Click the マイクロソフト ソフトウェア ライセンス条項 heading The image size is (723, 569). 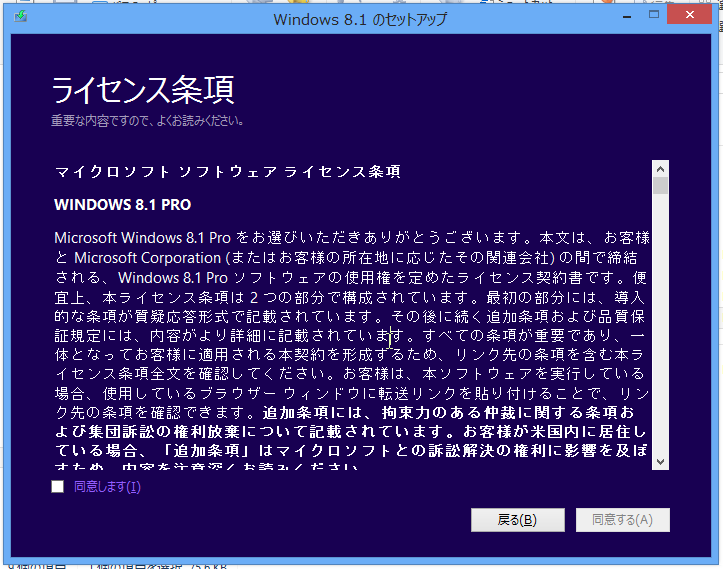pos(228,172)
